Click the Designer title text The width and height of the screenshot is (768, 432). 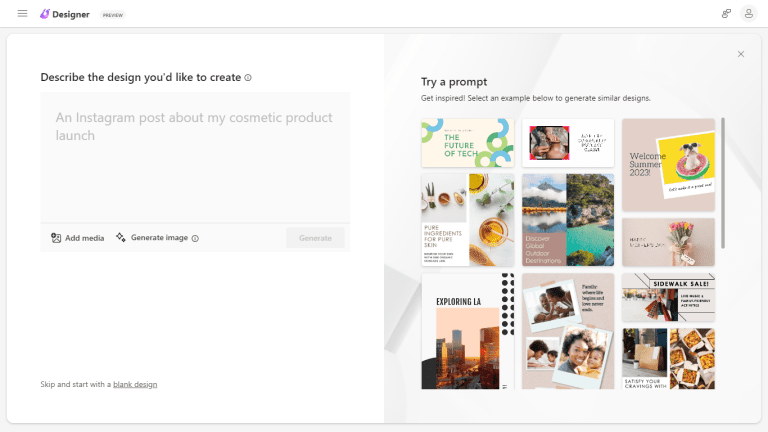(x=71, y=15)
